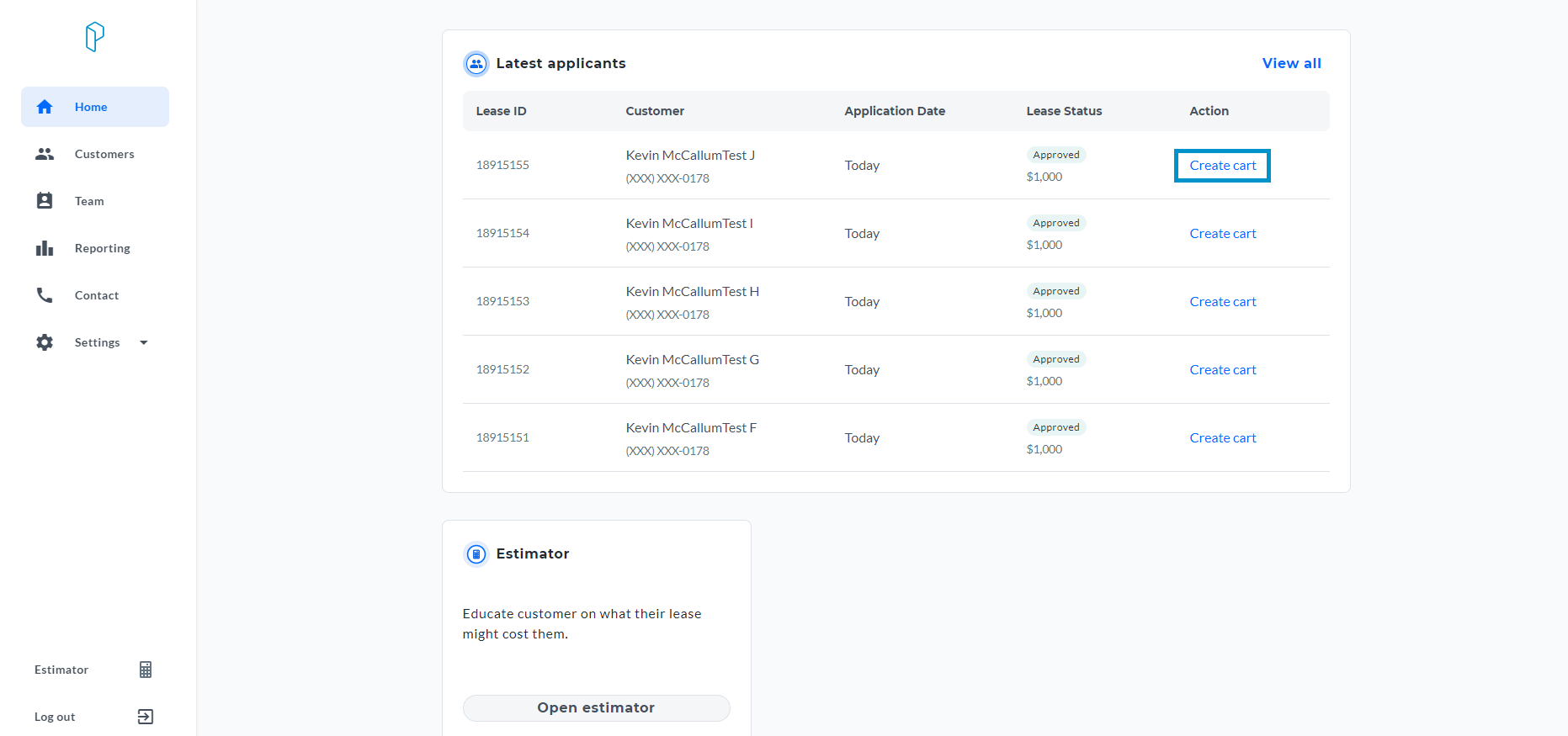Click the Customer column header

coord(655,111)
